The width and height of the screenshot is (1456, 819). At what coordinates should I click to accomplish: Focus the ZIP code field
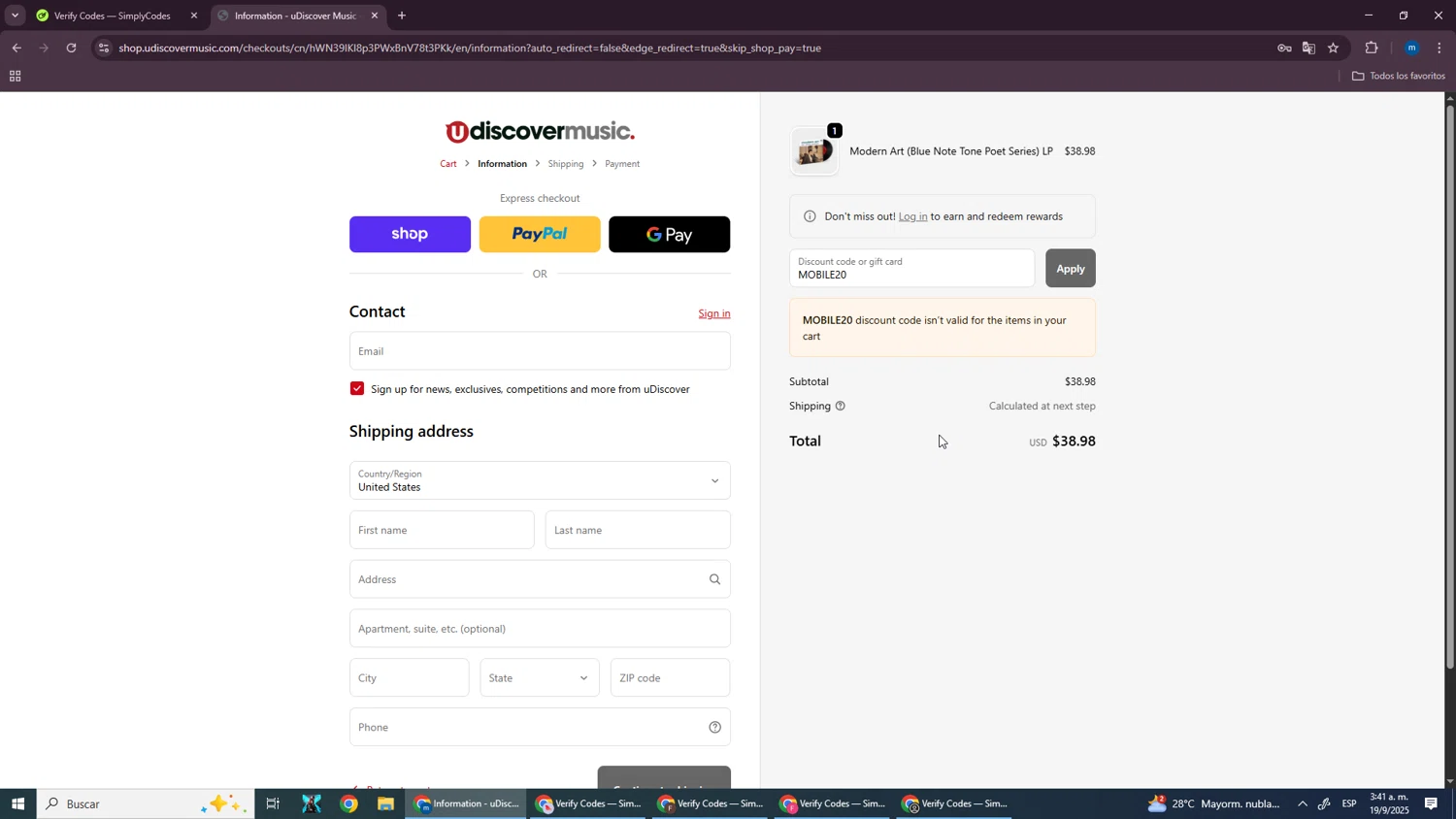[x=670, y=678]
